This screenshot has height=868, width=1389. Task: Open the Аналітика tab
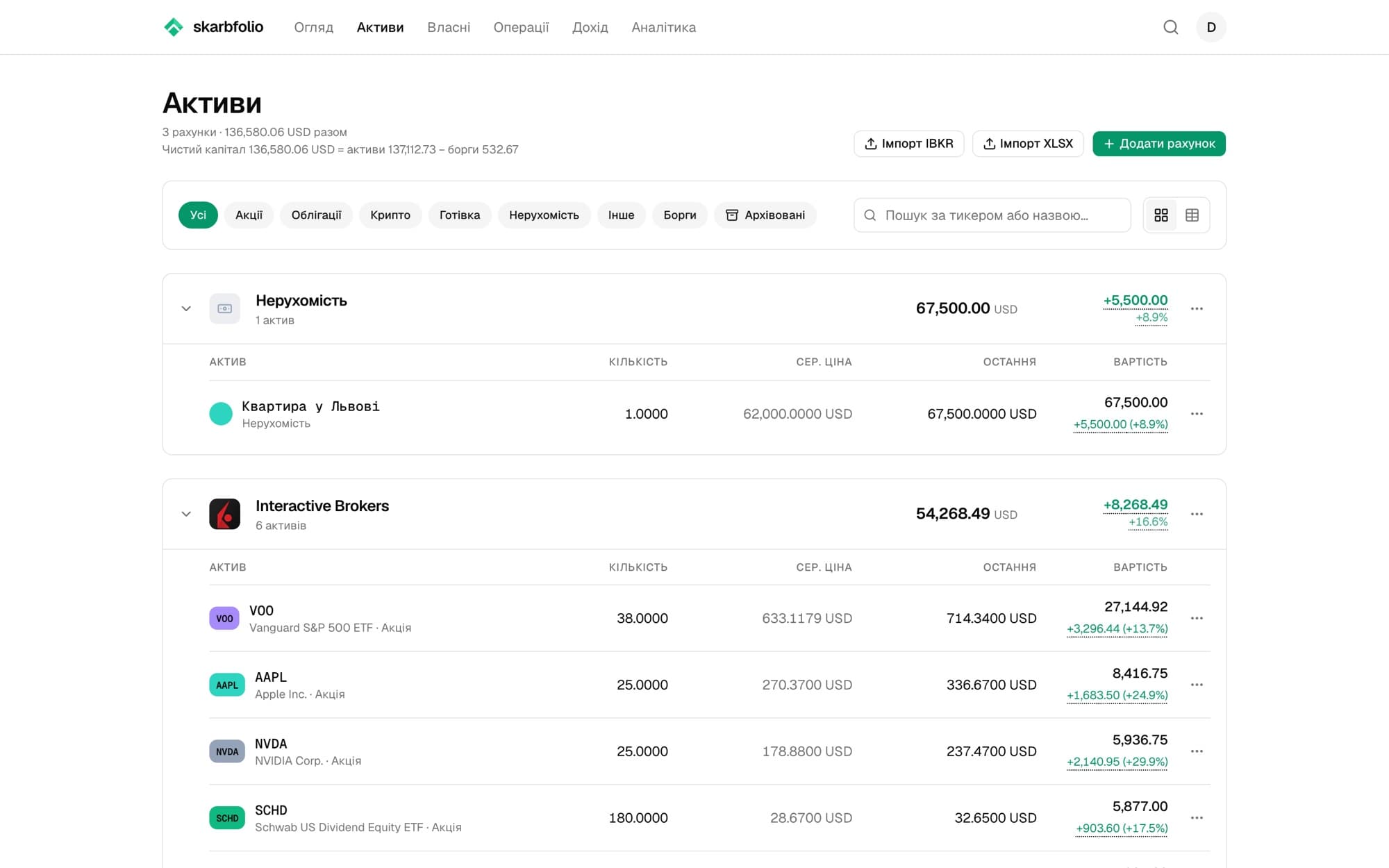tap(663, 27)
